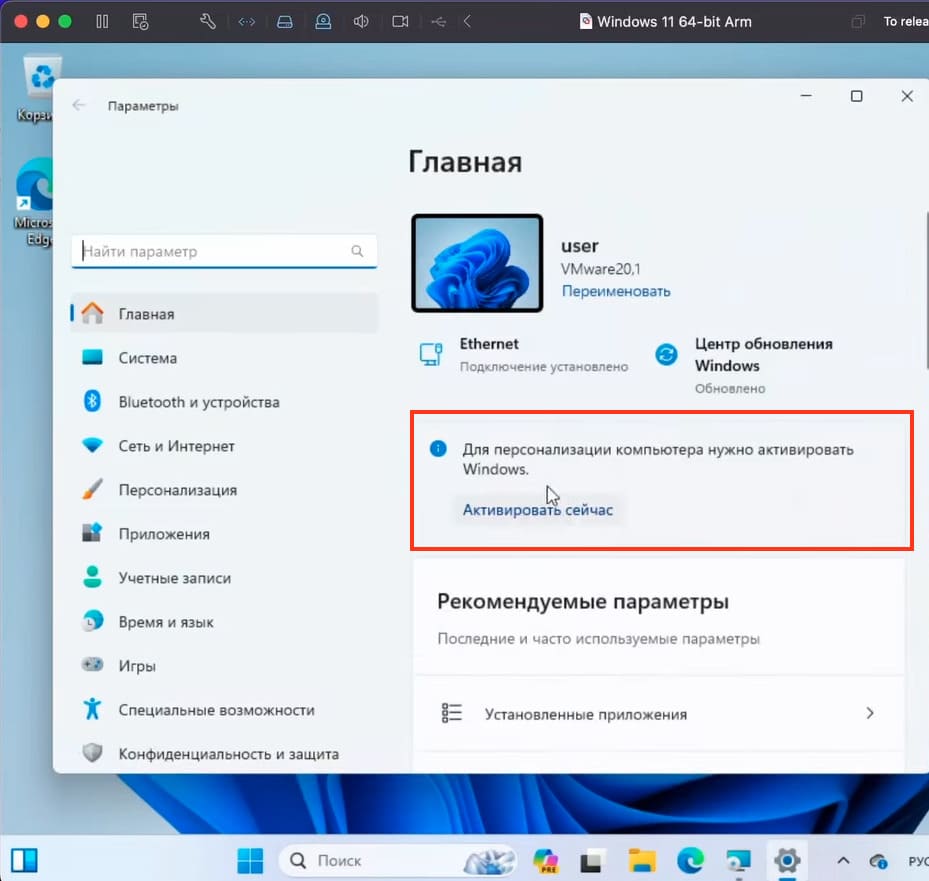Open the Ethernet connection status card
This screenshot has height=881, width=929.
click(x=524, y=355)
